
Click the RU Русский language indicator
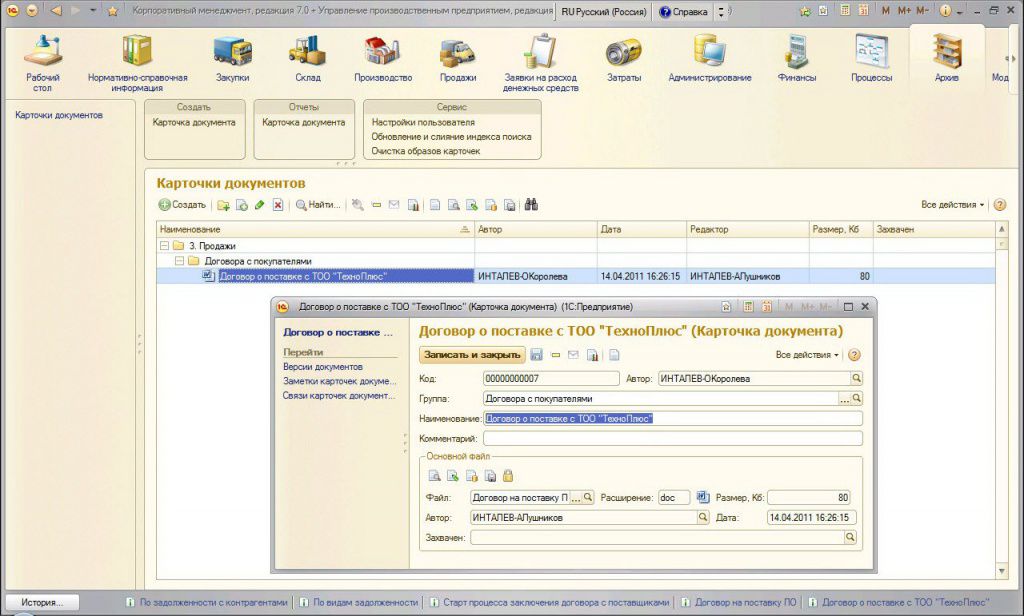pyautogui.click(x=603, y=12)
